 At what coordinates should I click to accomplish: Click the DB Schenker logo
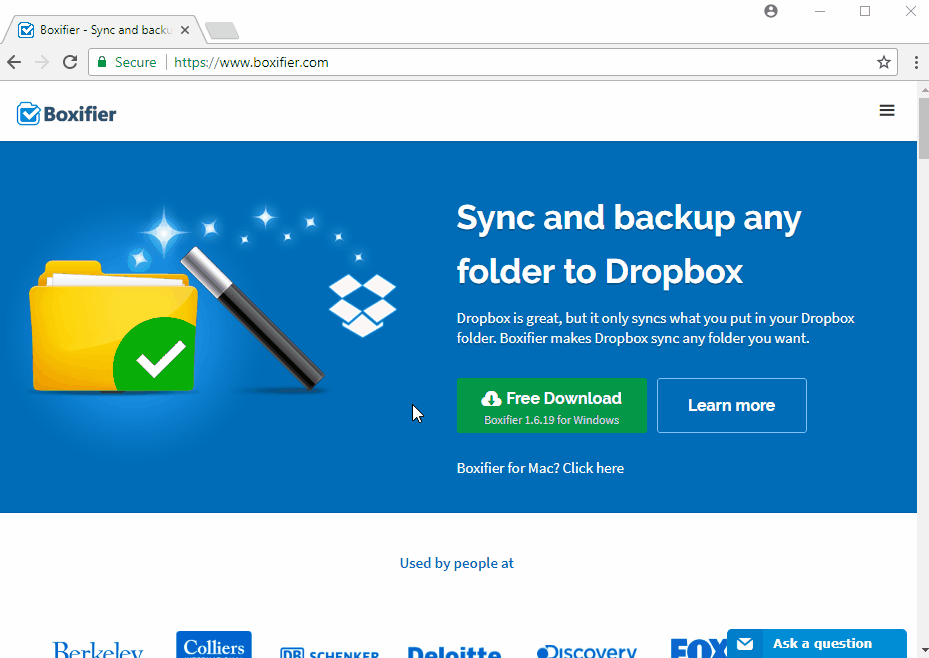[x=330, y=653]
